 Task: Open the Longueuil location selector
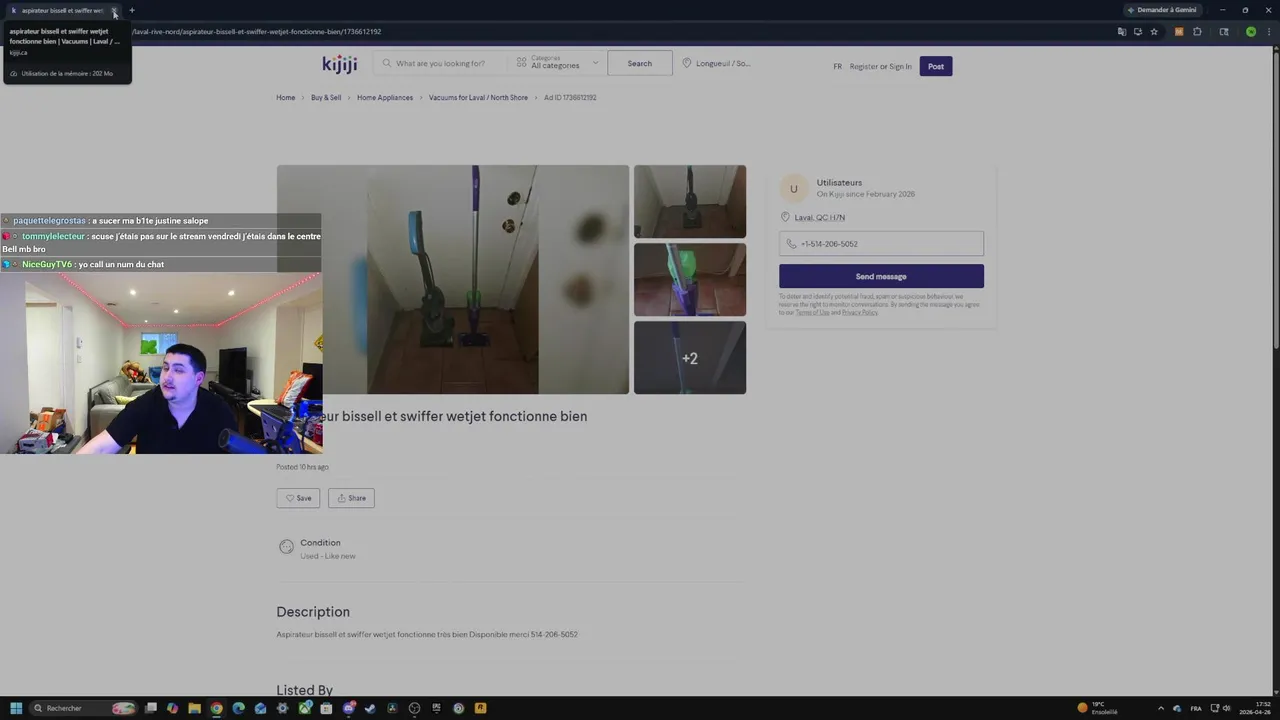click(716, 63)
